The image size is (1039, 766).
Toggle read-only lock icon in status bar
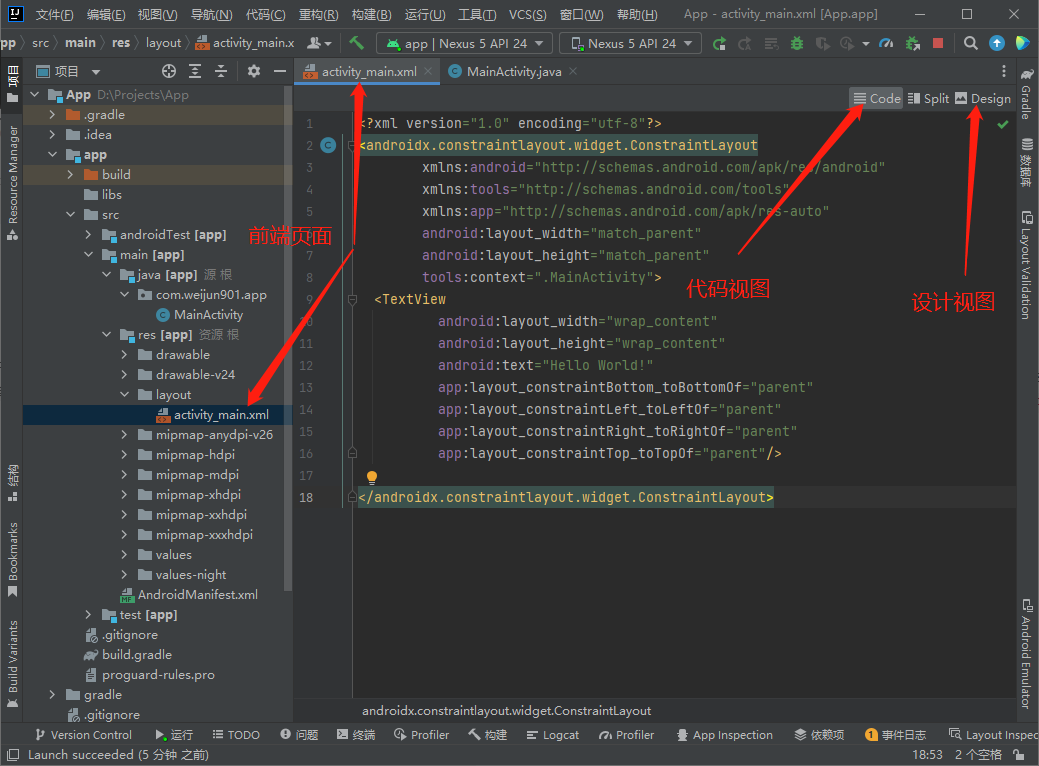click(x=1019, y=755)
